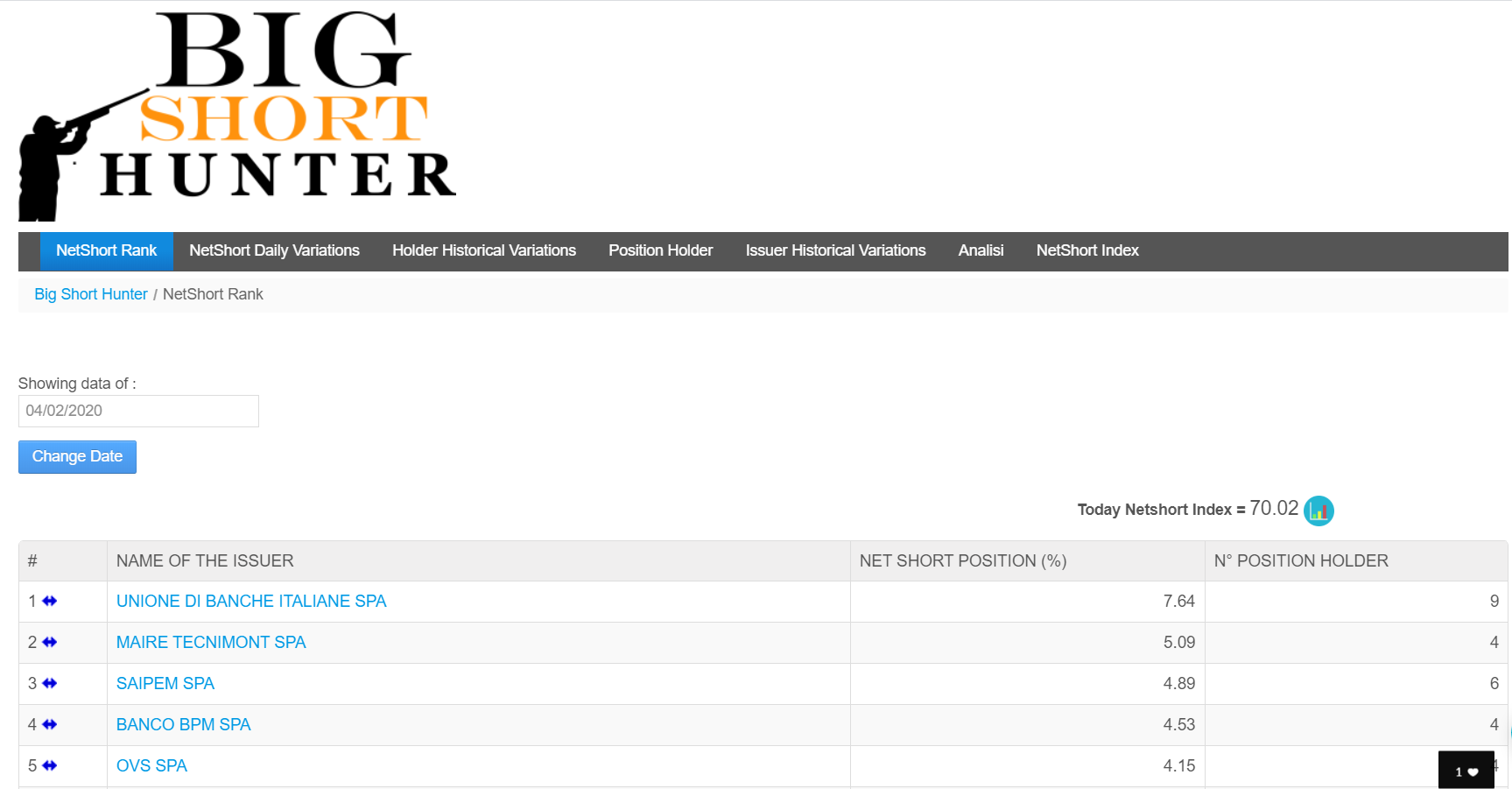Viewport: 1512px width, 789px height.
Task: Click position holder count 6 for SAIPEM
Action: [x=1494, y=684]
